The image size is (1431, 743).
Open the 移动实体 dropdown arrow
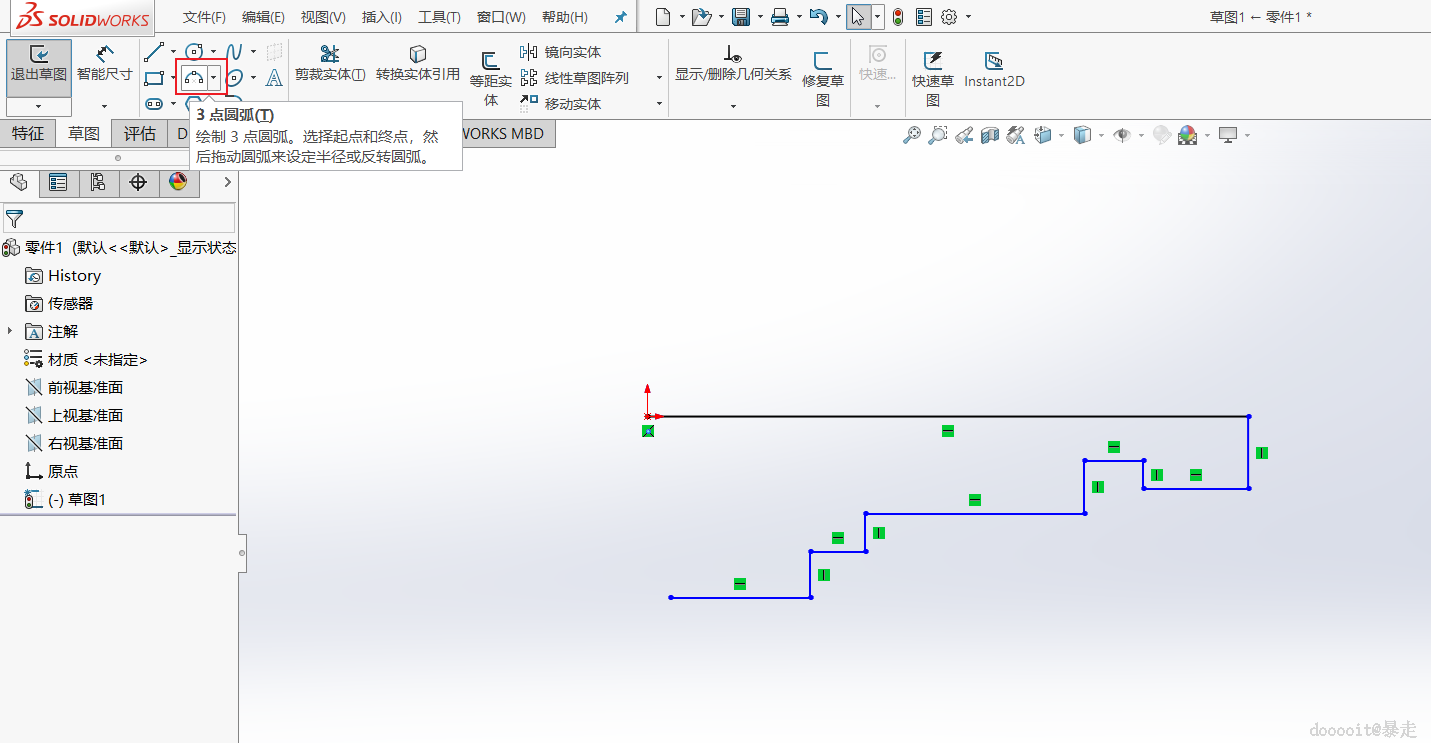(659, 104)
